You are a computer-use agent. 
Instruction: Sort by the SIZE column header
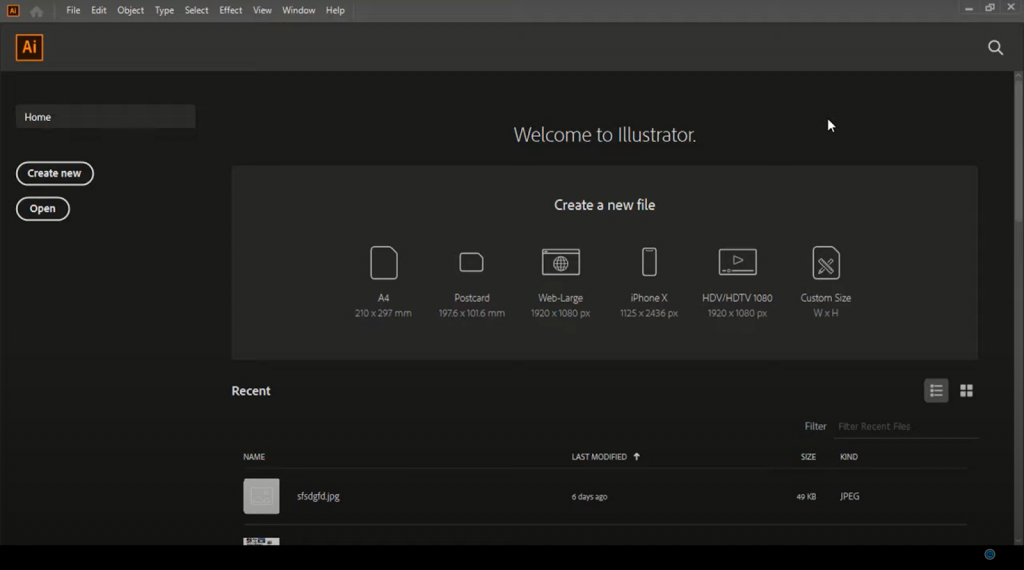point(808,456)
